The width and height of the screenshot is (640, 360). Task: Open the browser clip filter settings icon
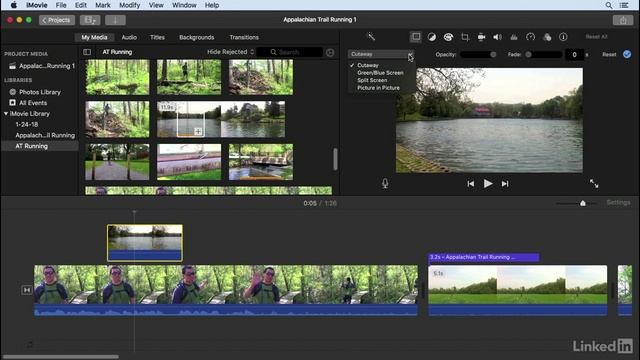pyautogui.click(x=330, y=52)
